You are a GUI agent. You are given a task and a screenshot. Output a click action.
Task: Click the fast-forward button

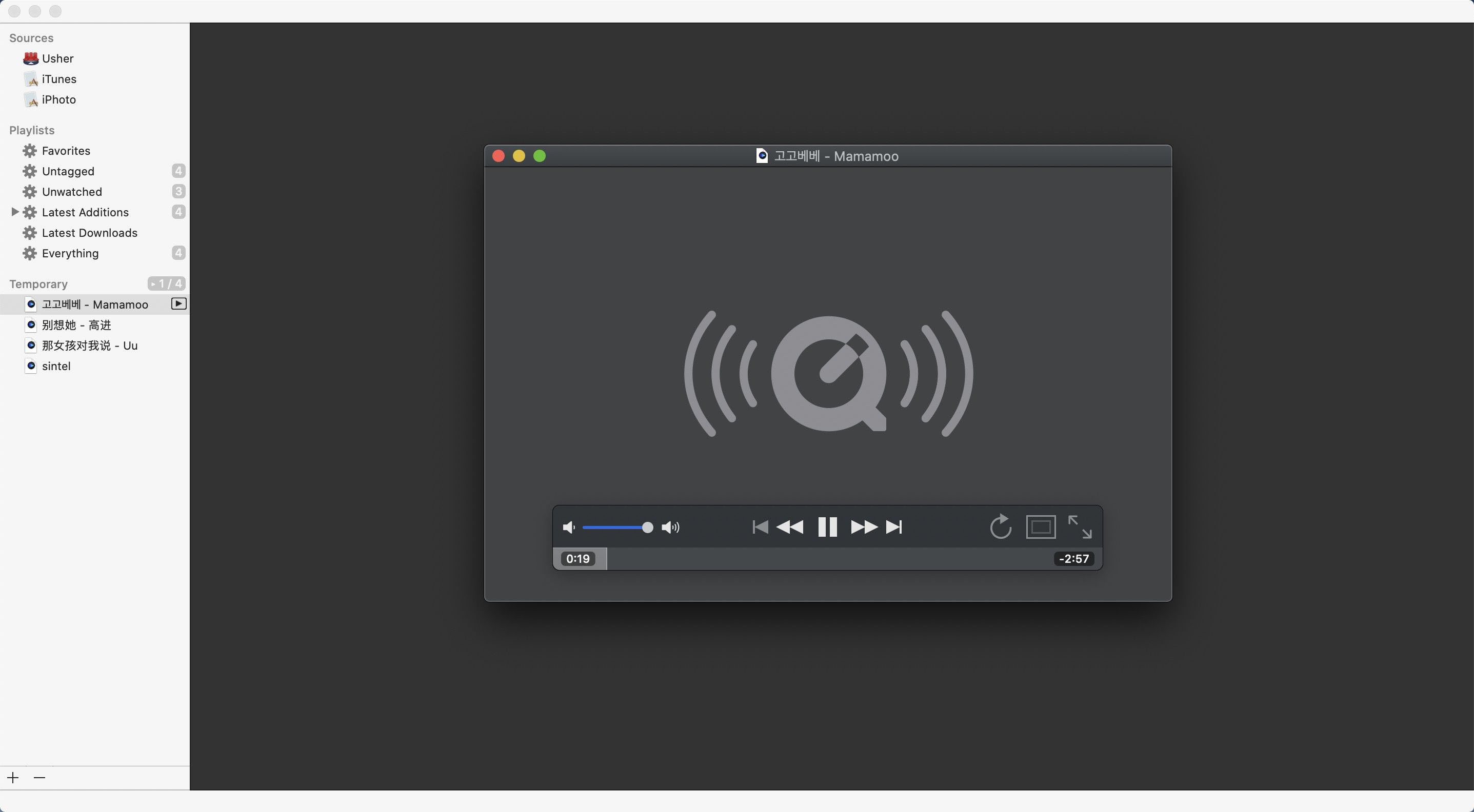click(864, 526)
